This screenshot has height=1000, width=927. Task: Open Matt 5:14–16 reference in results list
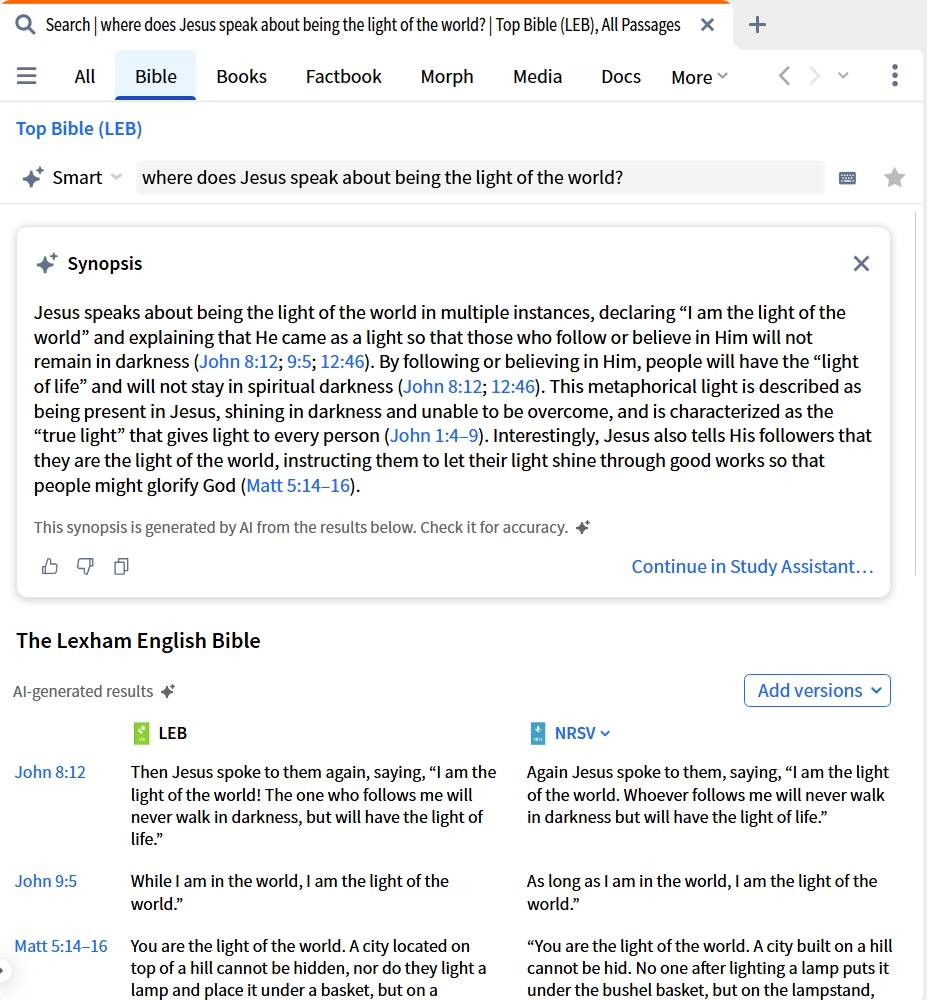click(x=61, y=946)
